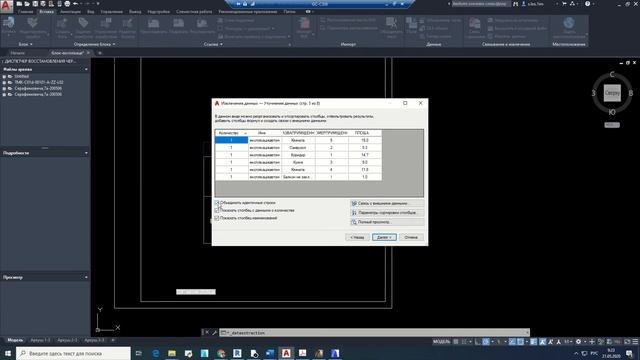This screenshot has height=360, width=640.
Task: Select the Коридор cell in the table
Action: click(298, 155)
